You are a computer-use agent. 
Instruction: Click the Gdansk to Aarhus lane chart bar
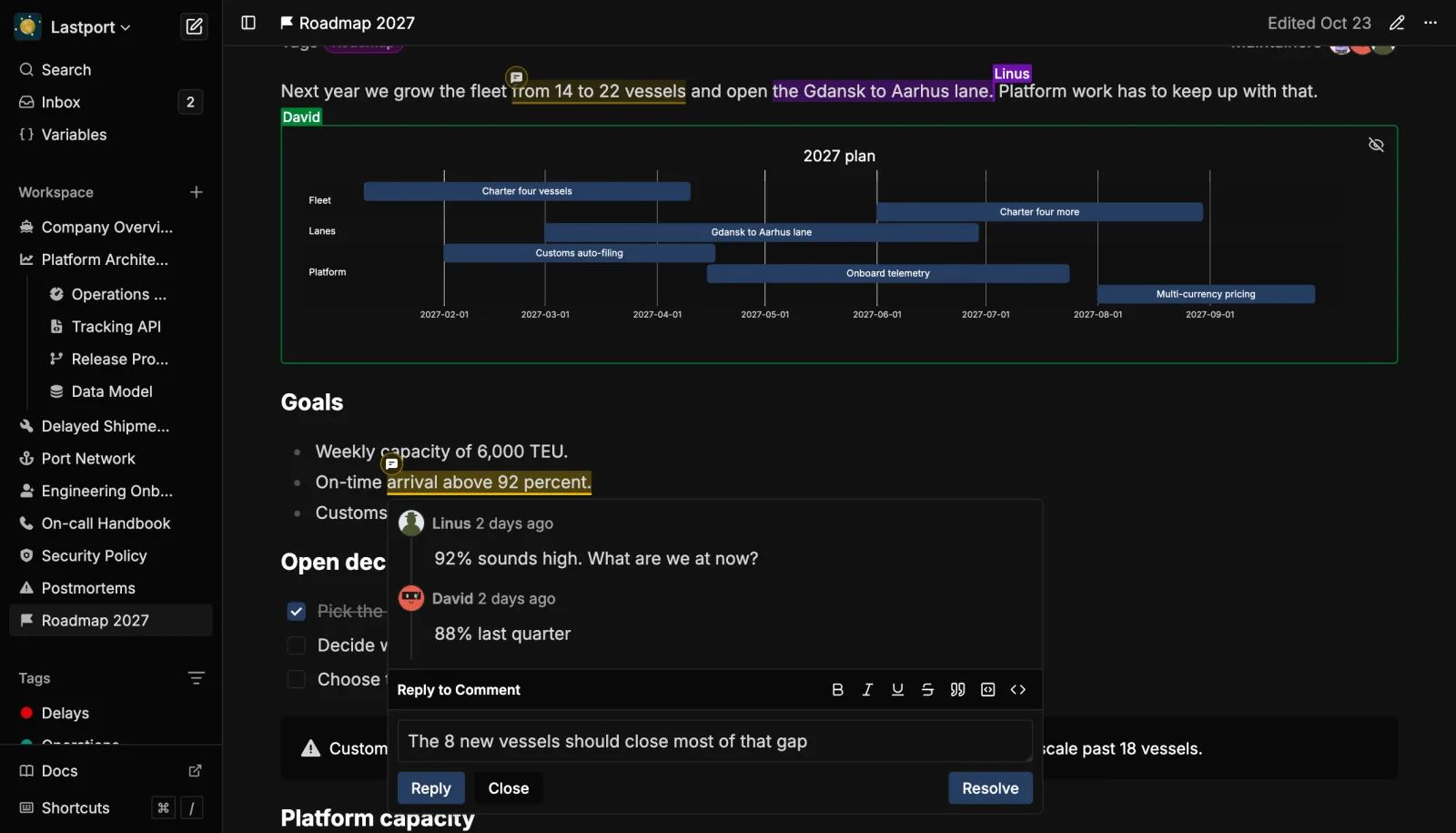[x=761, y=232]
